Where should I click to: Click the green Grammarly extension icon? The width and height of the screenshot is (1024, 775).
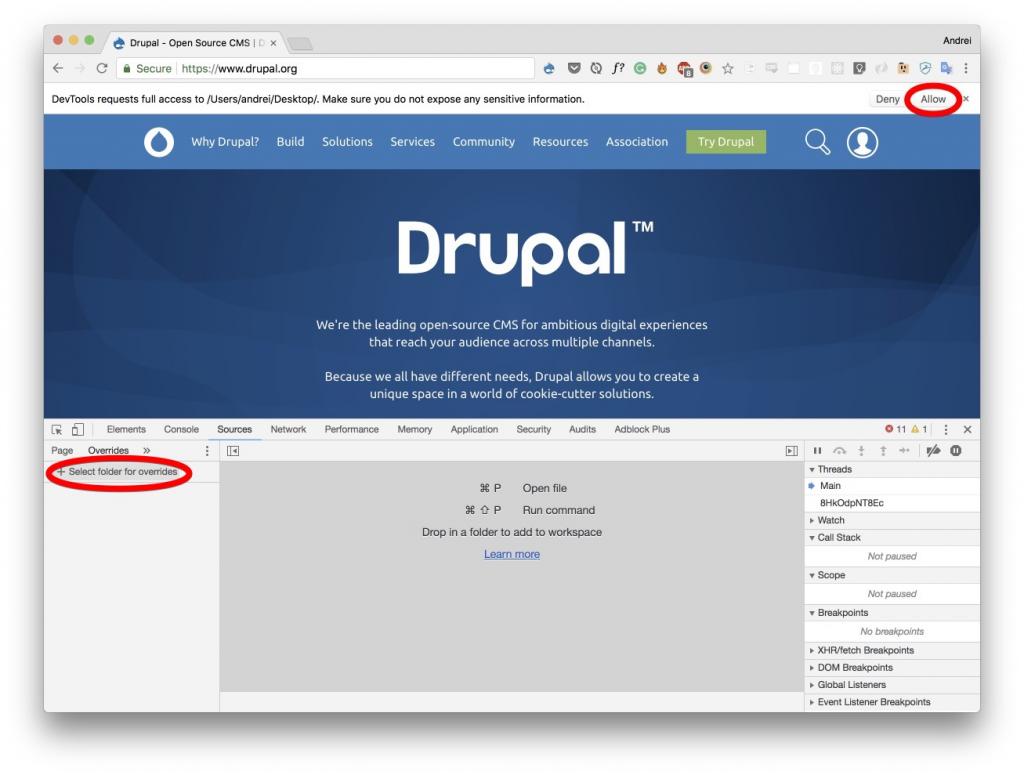[x=640, y=68]
